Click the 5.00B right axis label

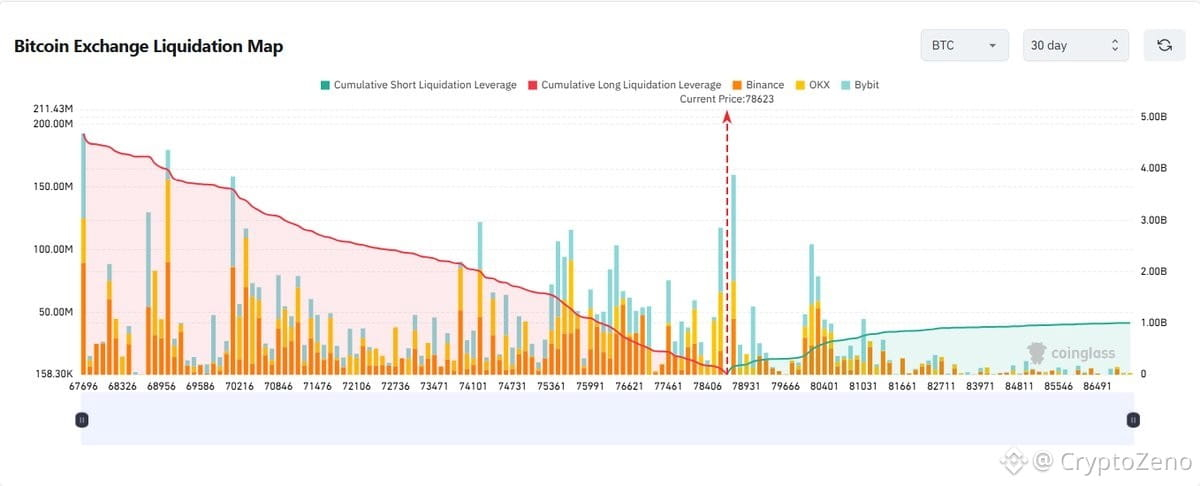(1153, 117)
